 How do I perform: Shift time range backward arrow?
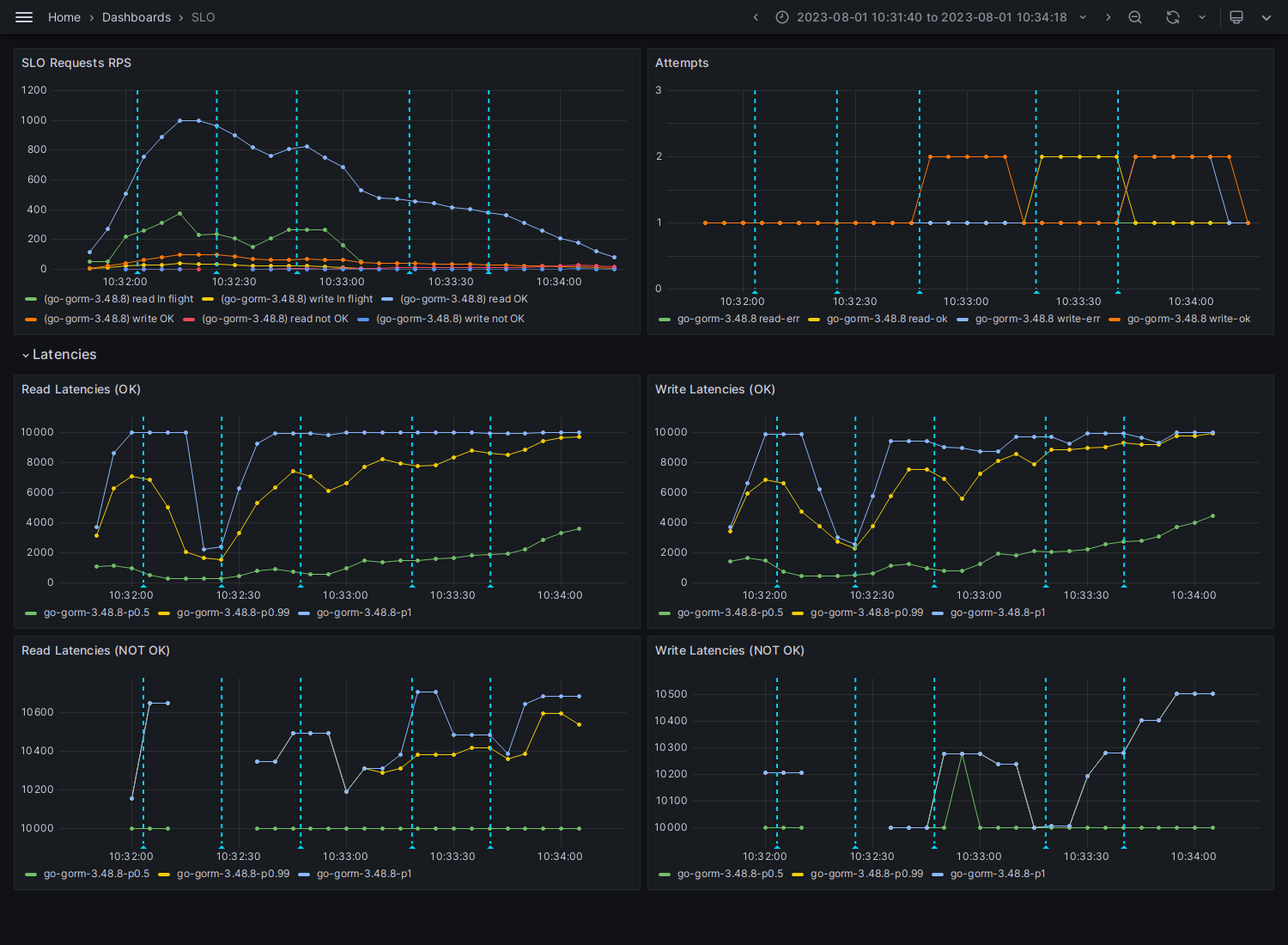click(756, 17)
